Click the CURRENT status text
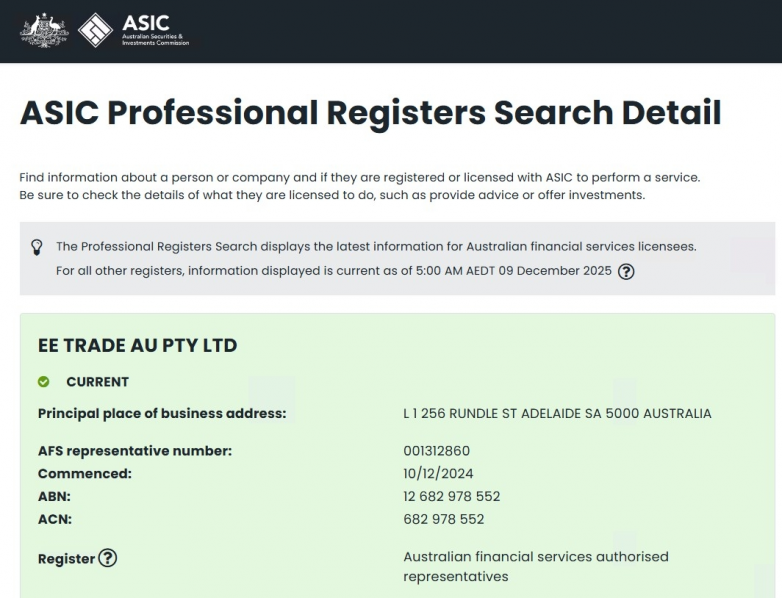Image resolution: width=782 pixels, height=598 pixels. click(x=97, y=382)
